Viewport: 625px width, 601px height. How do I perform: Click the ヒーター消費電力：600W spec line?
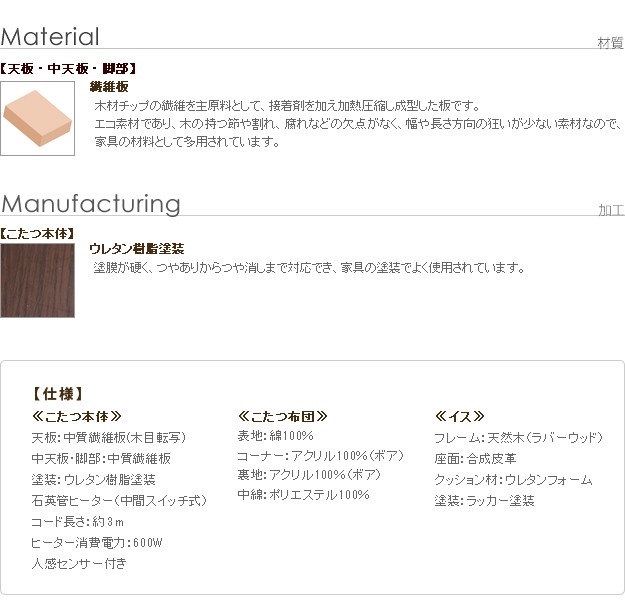coord(97,542)
